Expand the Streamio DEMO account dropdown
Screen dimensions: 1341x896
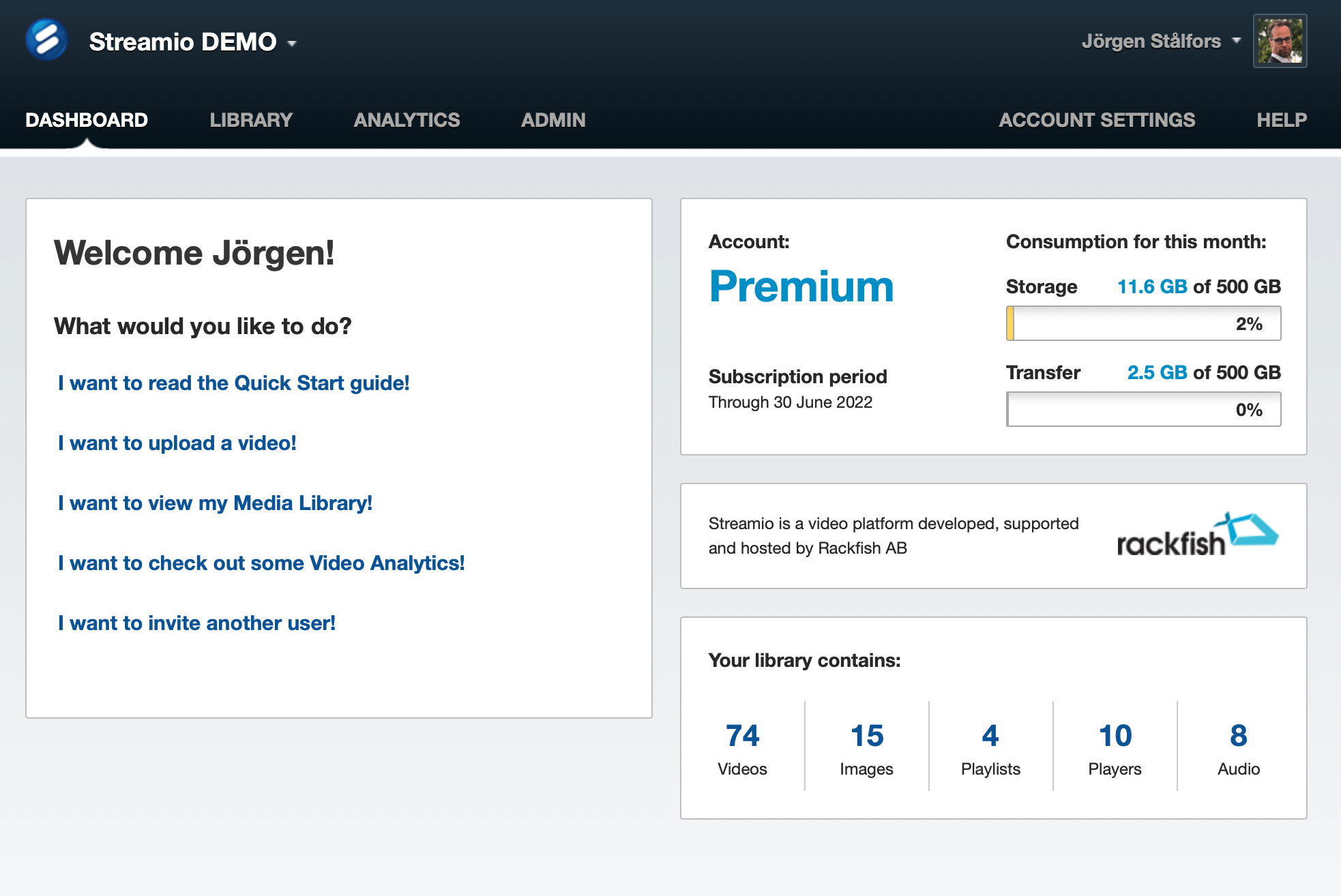292,43
